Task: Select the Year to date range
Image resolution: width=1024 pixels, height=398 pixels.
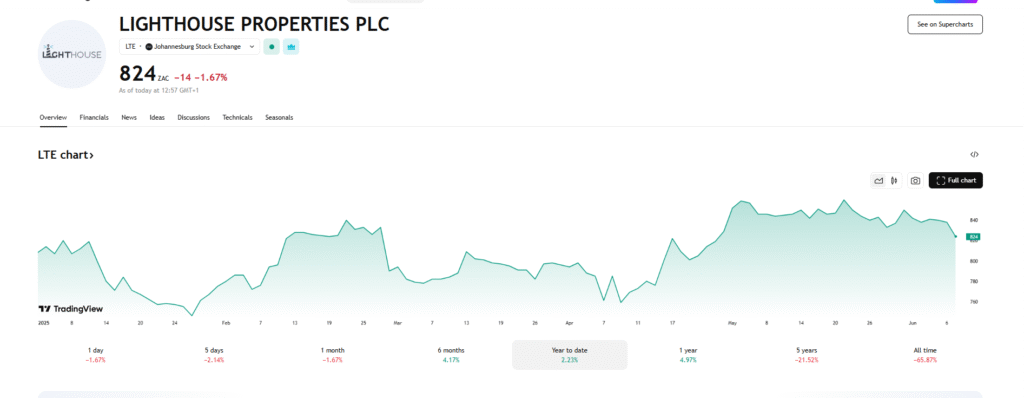Action: coord(569,355)
